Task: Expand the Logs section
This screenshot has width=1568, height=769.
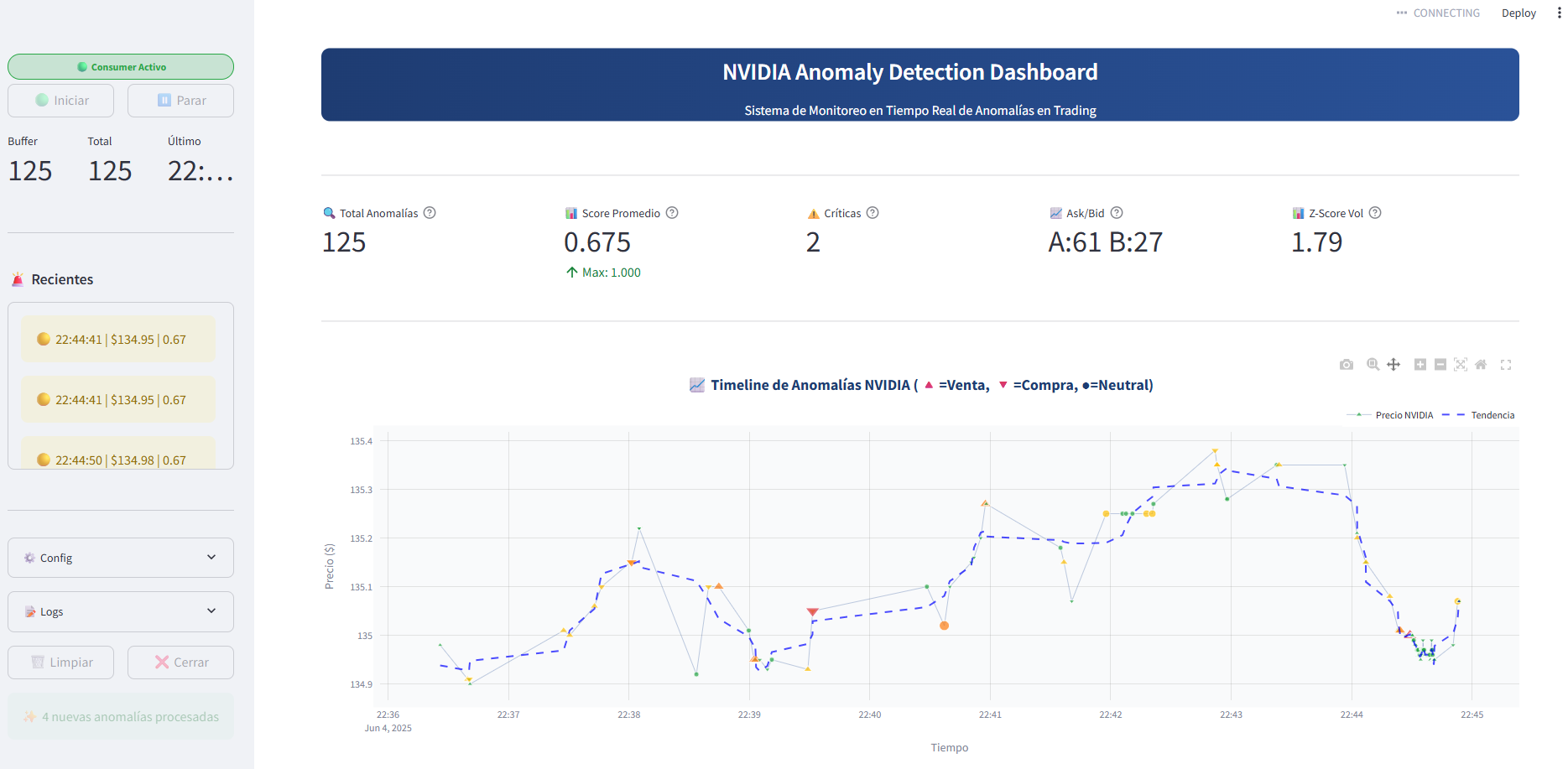Action: tap(121, 611)
